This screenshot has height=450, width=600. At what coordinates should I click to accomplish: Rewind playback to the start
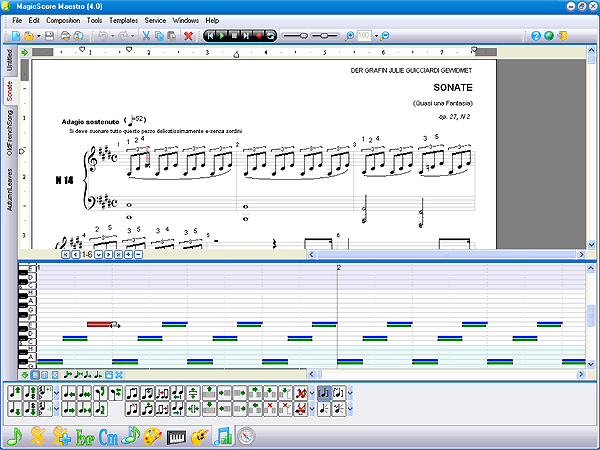point(210,36)
